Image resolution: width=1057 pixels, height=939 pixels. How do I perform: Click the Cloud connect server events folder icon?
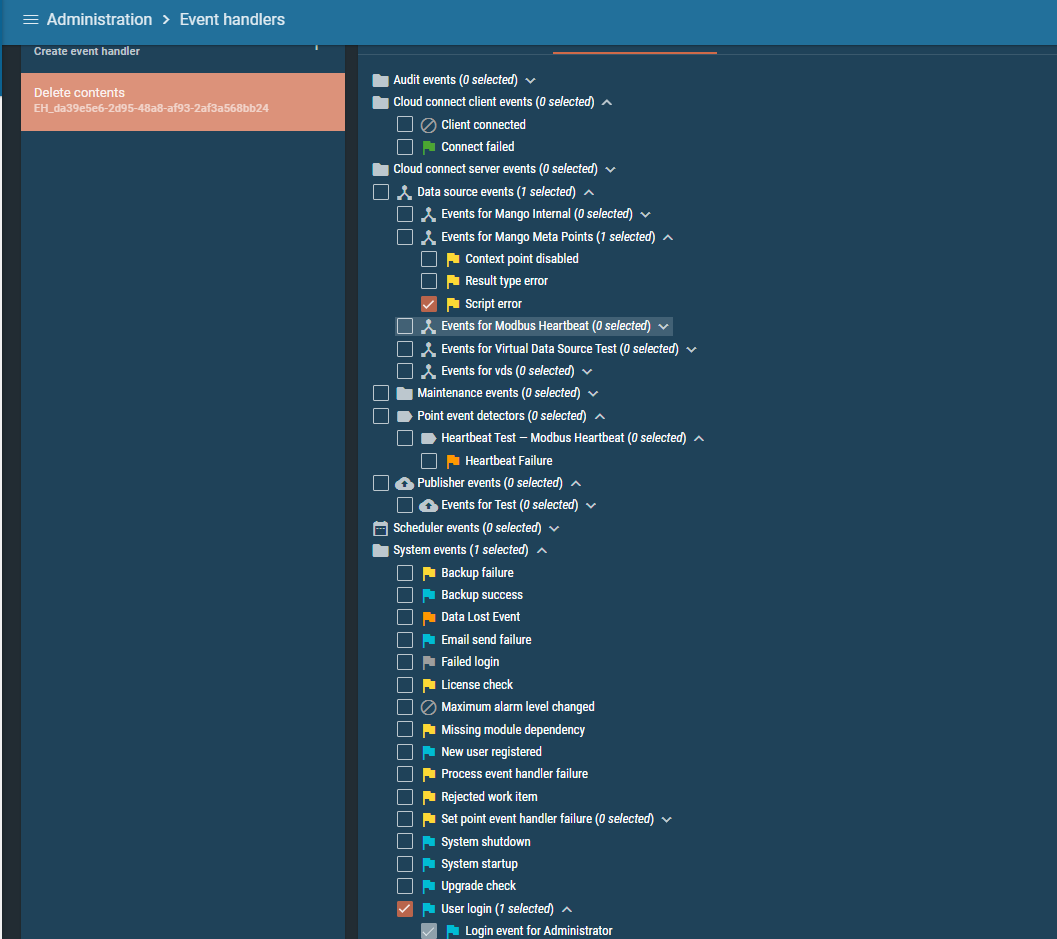[x=381, y=169]
